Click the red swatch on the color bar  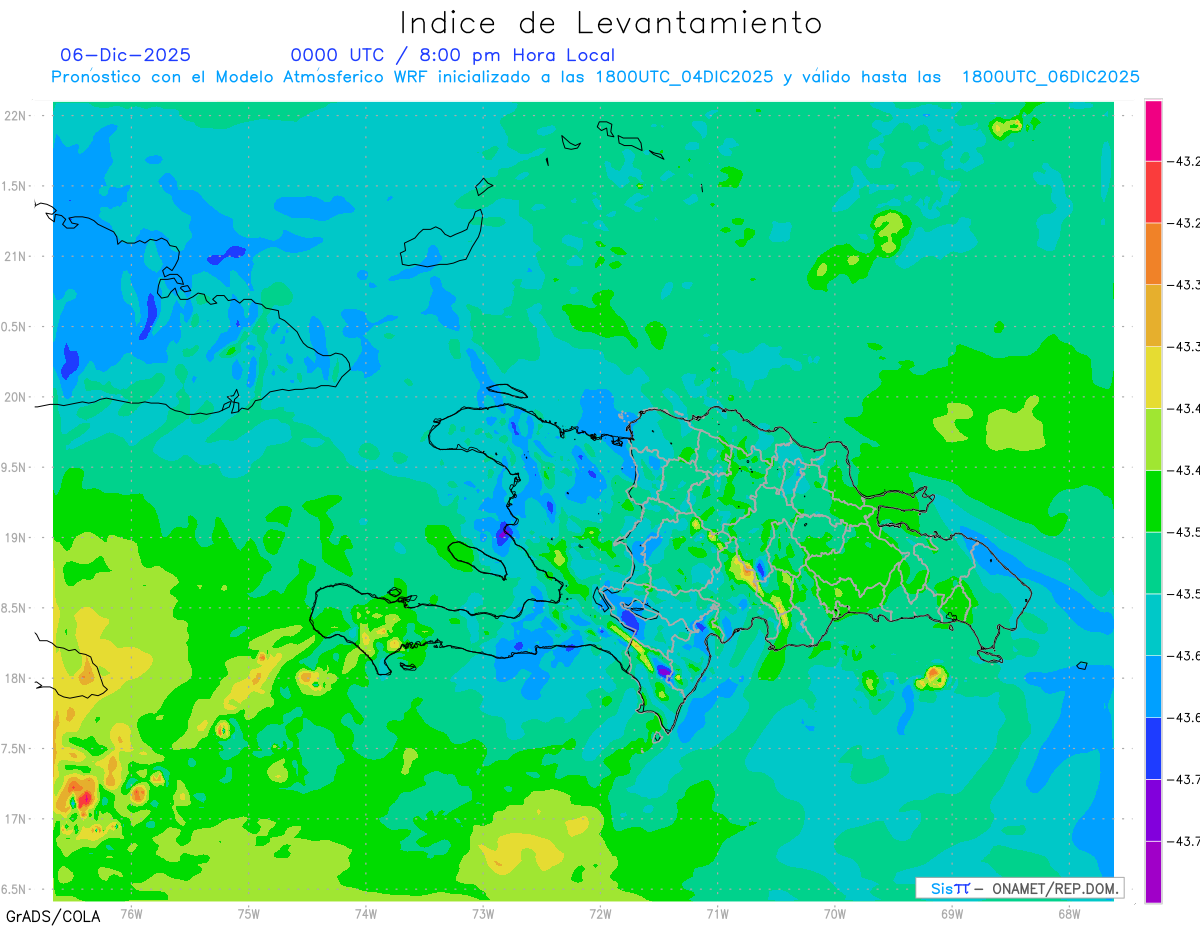(1153, 192)
